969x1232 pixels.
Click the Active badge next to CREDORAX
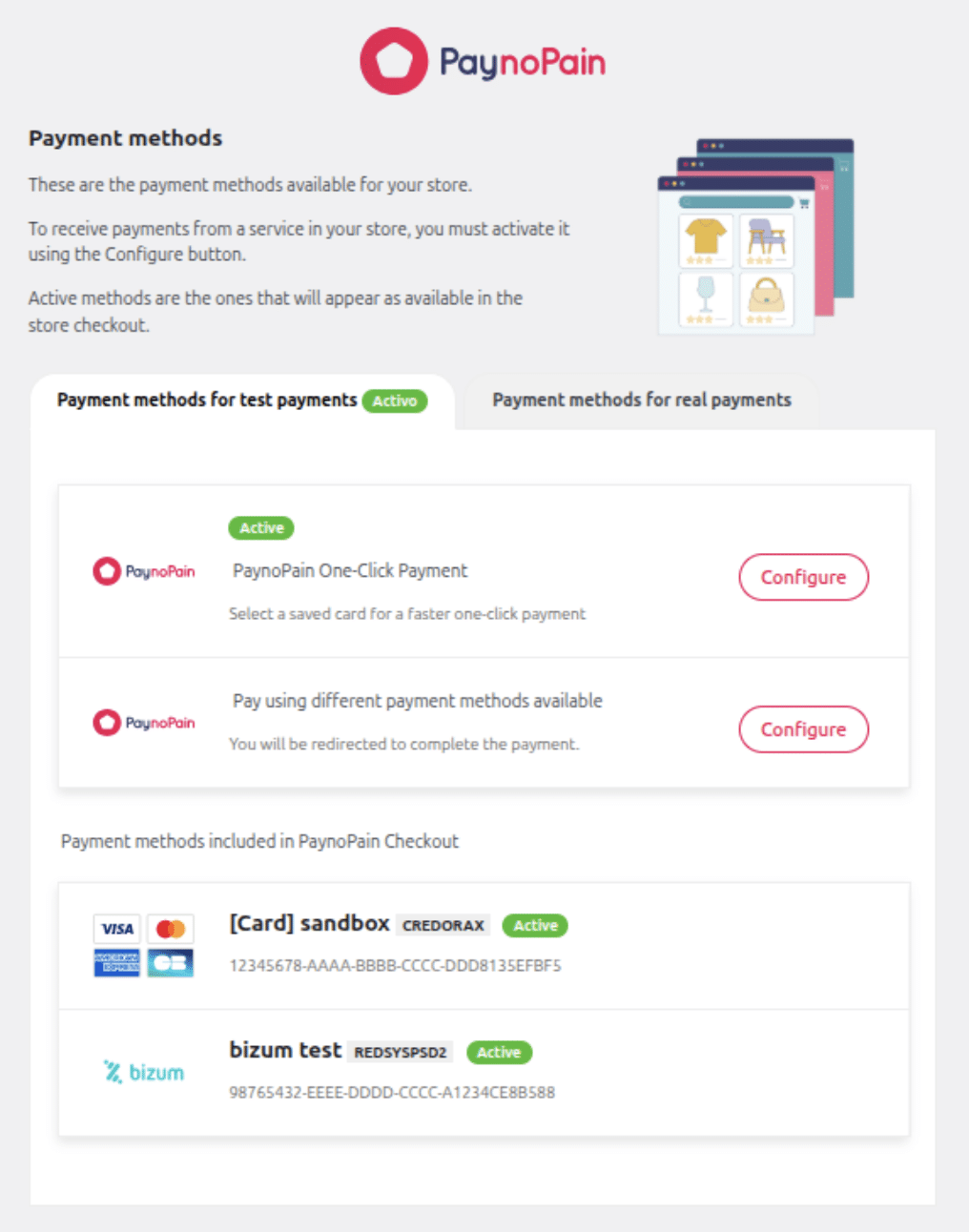click(535, 925)
